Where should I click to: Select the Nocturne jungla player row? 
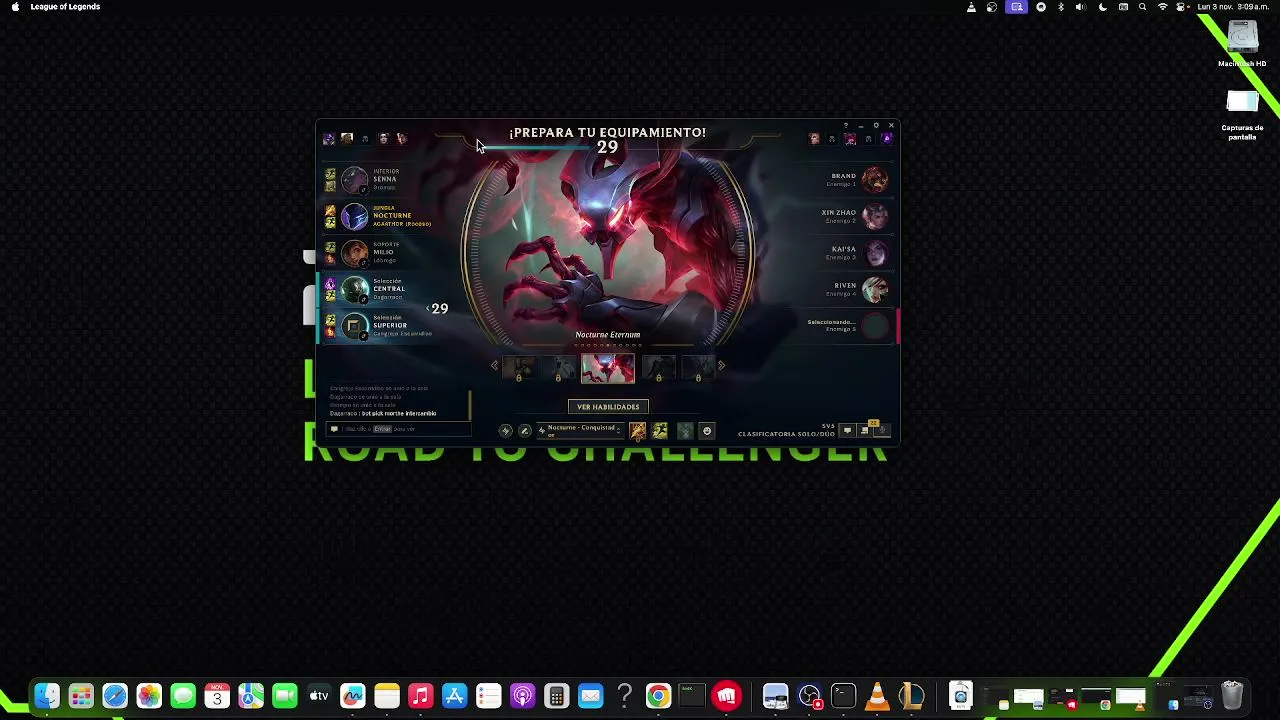click(x=392, y=215)
